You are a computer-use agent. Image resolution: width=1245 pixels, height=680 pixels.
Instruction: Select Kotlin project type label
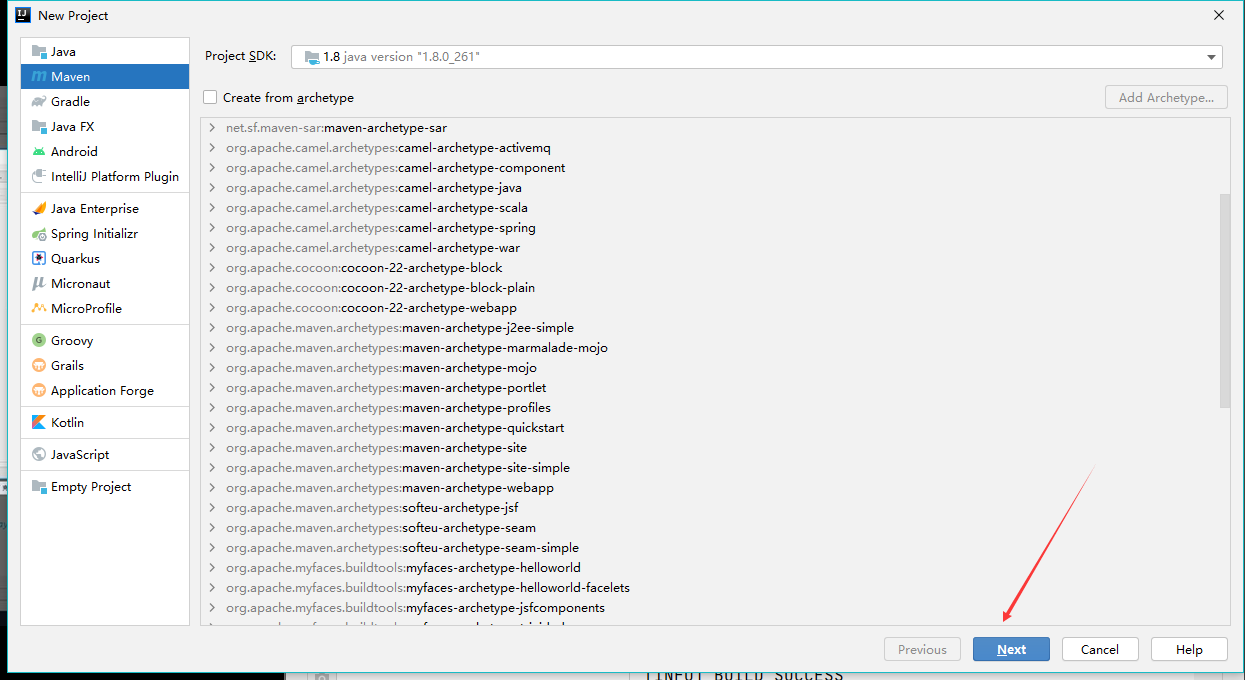[x=67, y=422]
